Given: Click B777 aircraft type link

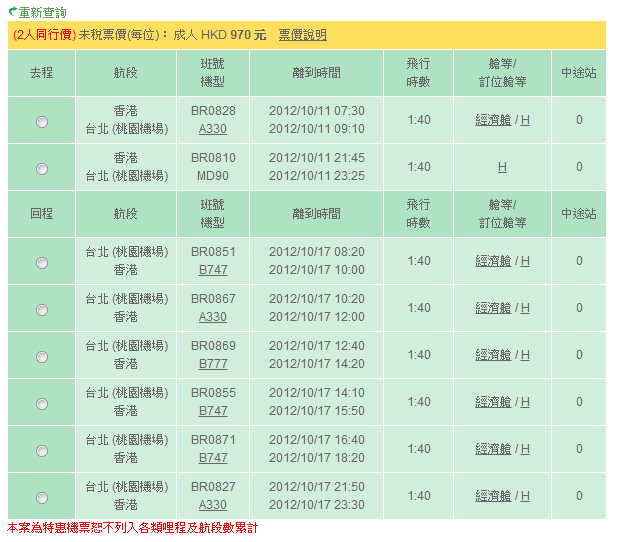Looking at the screenshot, I should click(x=213, y=364).
